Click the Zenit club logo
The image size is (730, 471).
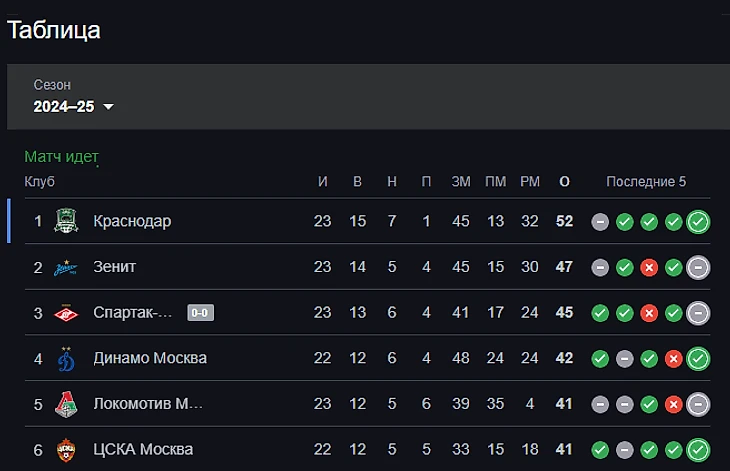(x=66, y=267)
